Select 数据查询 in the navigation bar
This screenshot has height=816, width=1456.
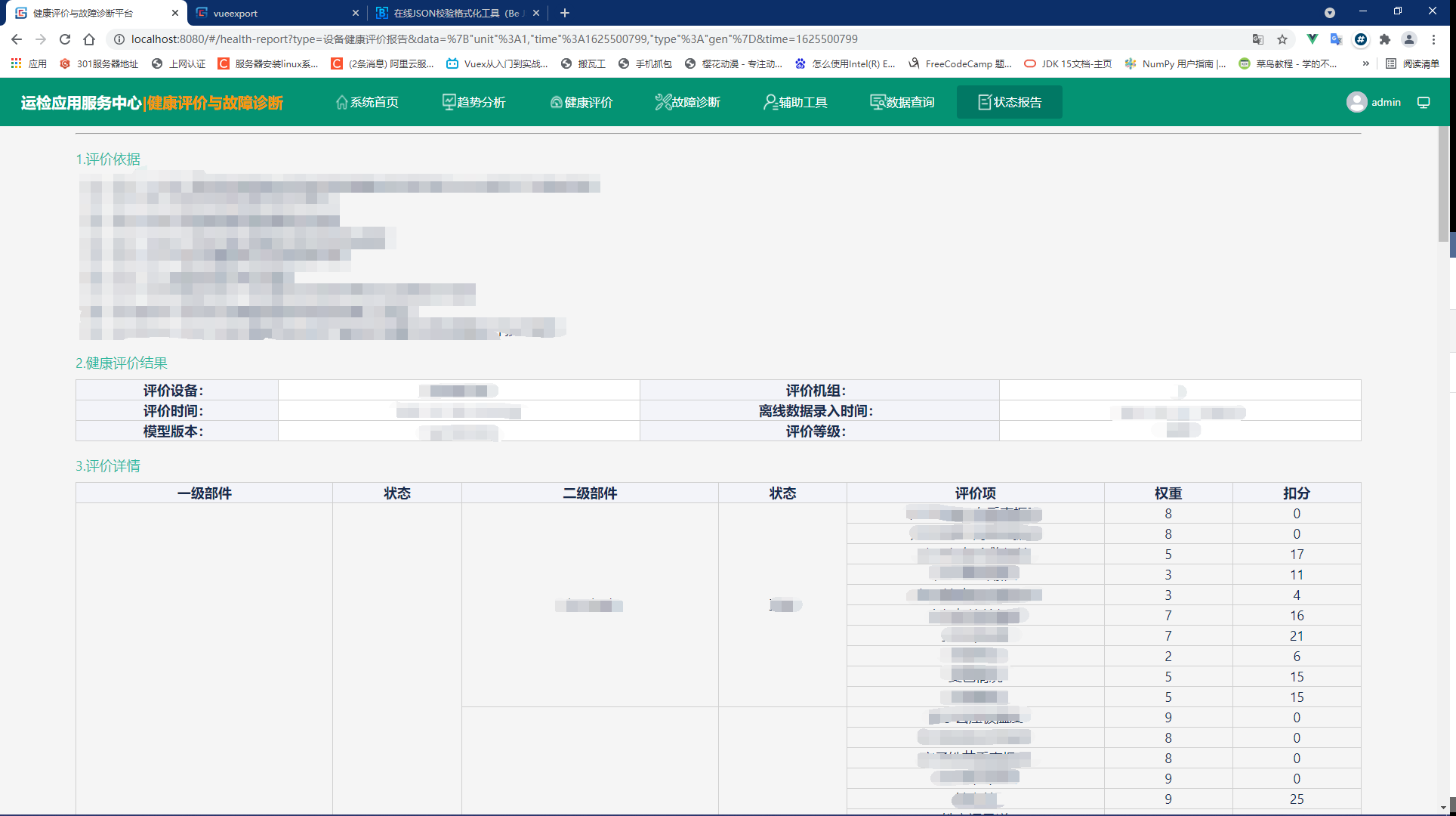(x=902, y=102)
